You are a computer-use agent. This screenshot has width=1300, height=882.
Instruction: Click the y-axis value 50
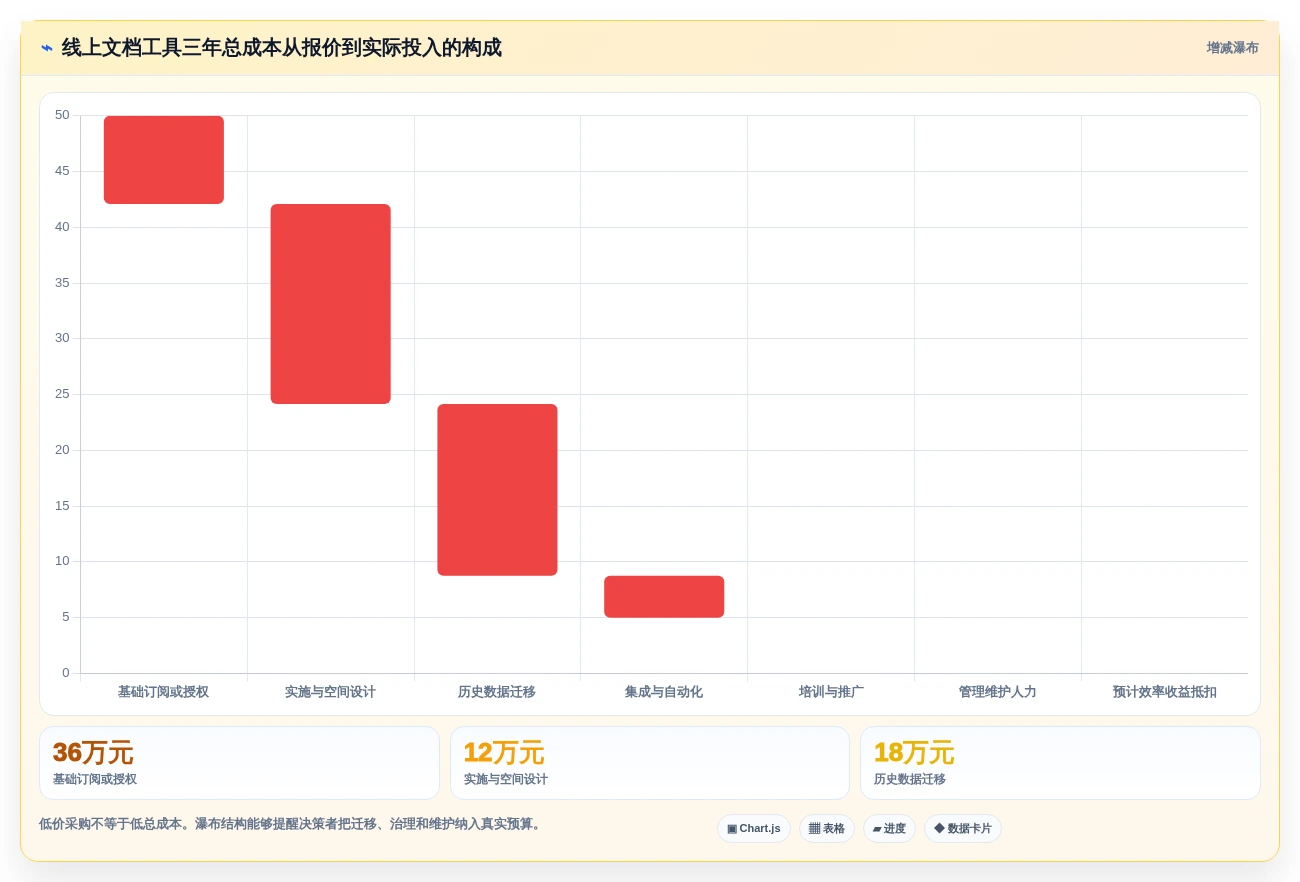point(62,115)
